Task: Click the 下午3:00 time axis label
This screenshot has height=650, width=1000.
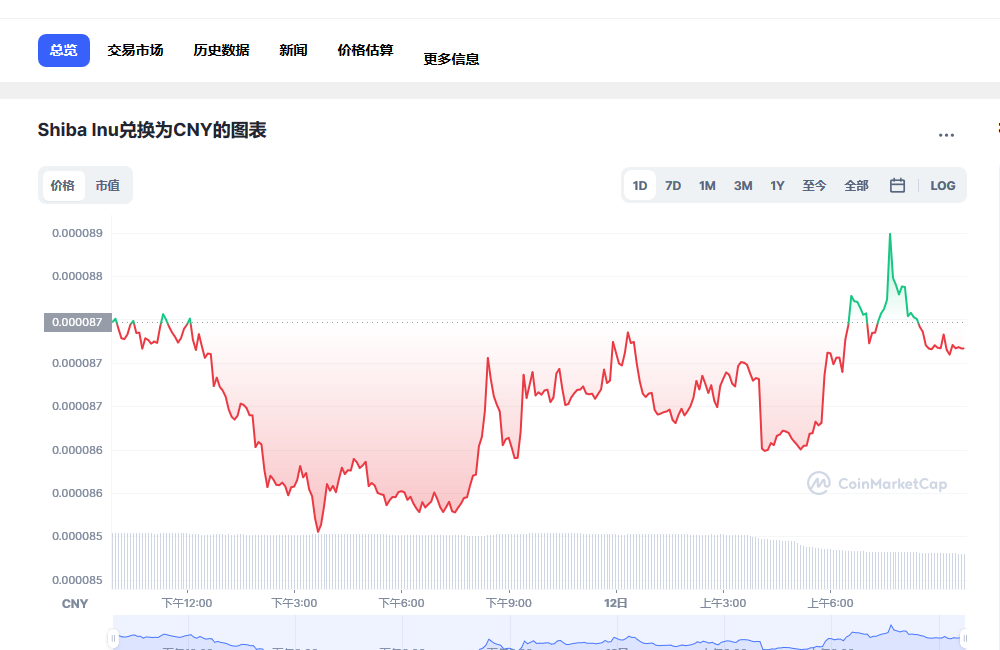Action: coord(294,603)
